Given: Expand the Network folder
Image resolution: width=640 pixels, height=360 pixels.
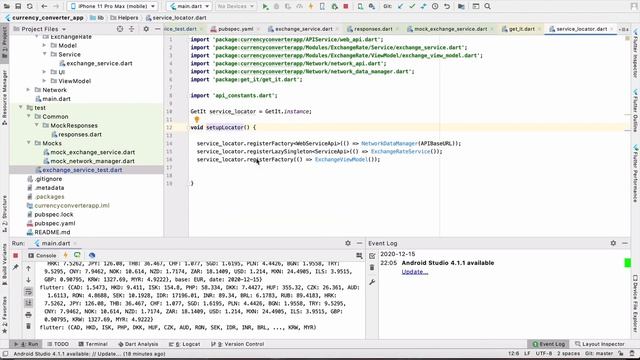Looking at the screenshot, I should click(28, 90).
